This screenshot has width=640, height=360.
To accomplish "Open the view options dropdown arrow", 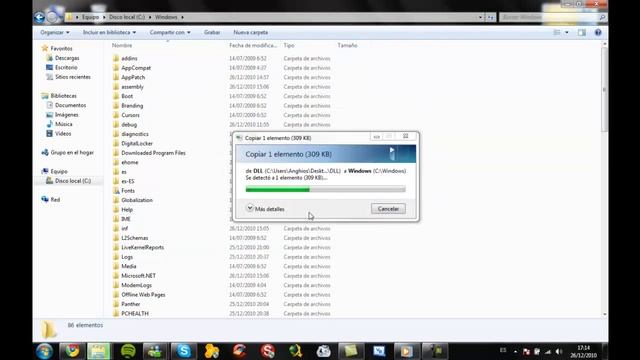I will pyautogui.click(x=567, y=32).
